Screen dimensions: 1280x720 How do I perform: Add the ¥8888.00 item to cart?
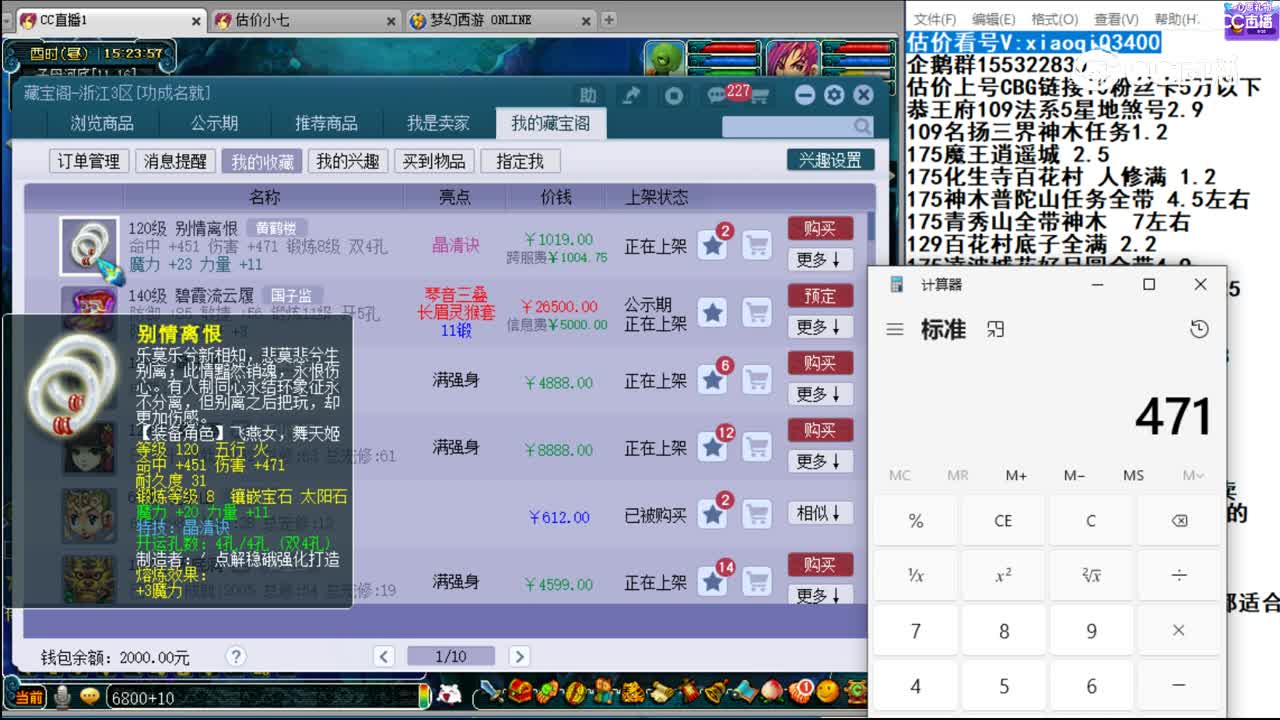click(757, 447)
